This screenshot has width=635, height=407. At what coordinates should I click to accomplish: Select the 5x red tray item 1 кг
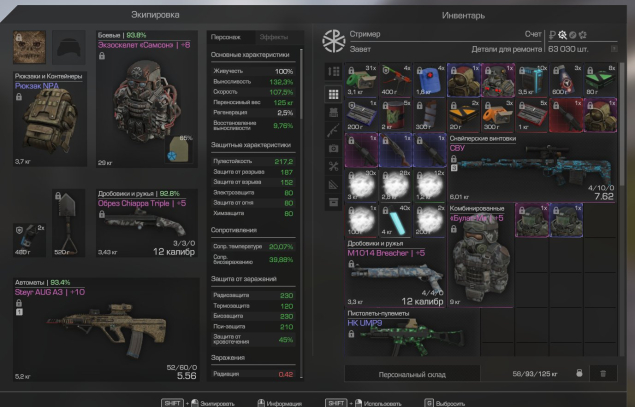(532, 115)
